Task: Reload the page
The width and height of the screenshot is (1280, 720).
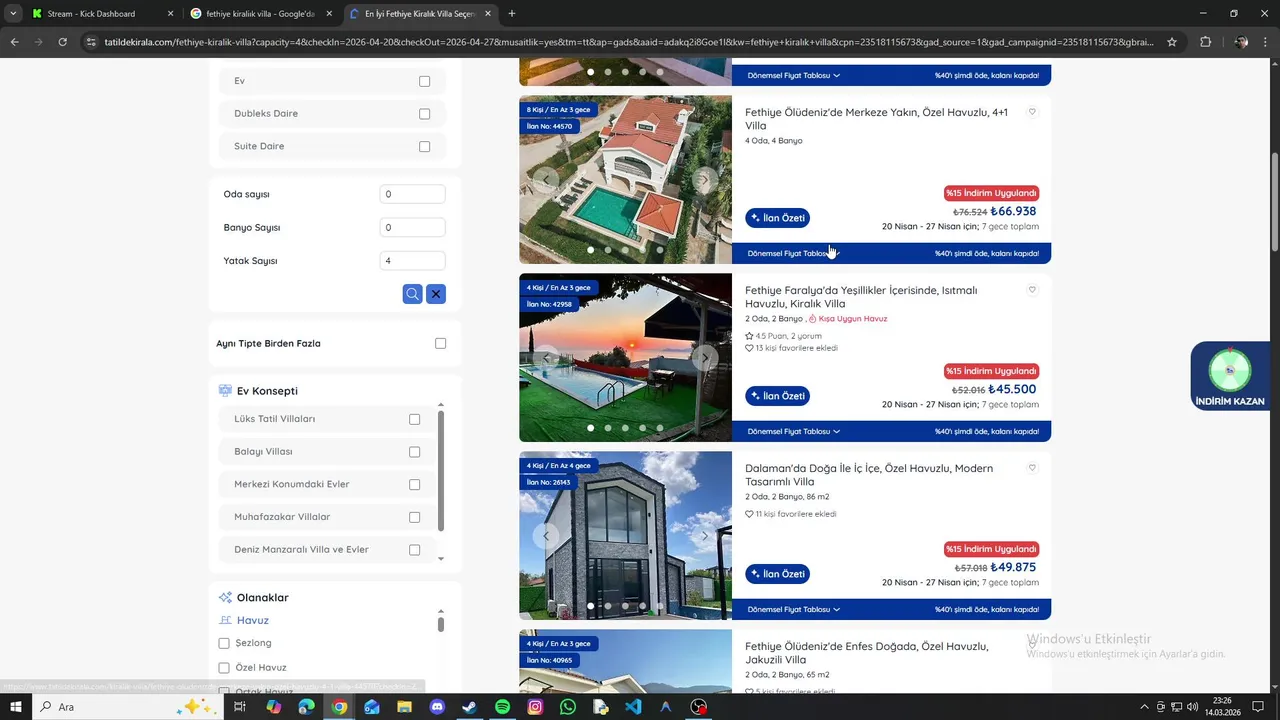Action: 62,42
